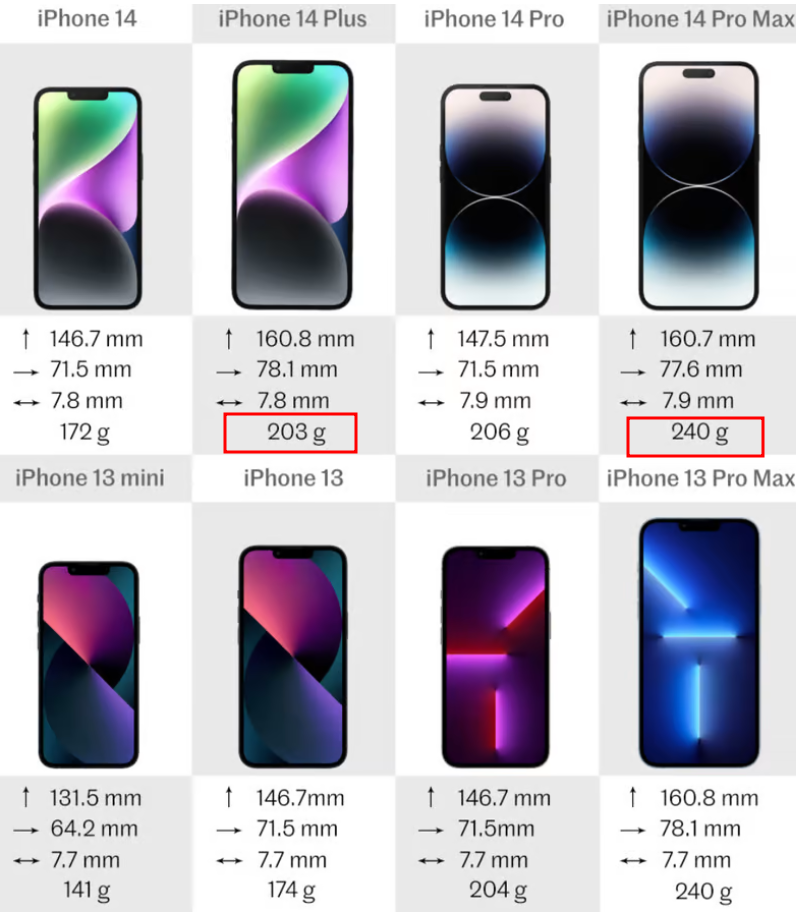The width and height of the screenshot is (798, 924).
Task: Click the iPhone 14 Pro Max heading
Action: (700, 19)
